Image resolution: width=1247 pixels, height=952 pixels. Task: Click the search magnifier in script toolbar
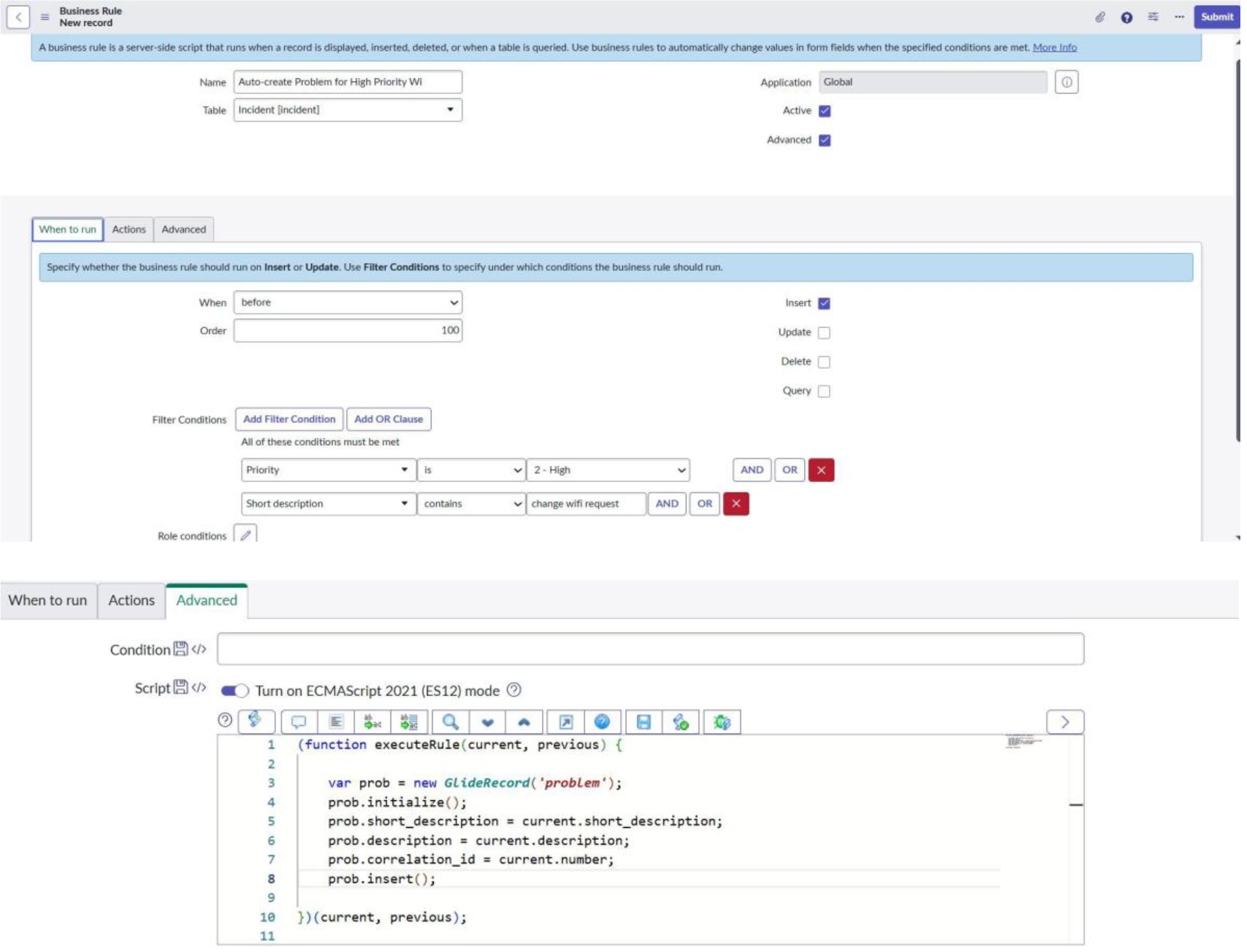[450, 721]
